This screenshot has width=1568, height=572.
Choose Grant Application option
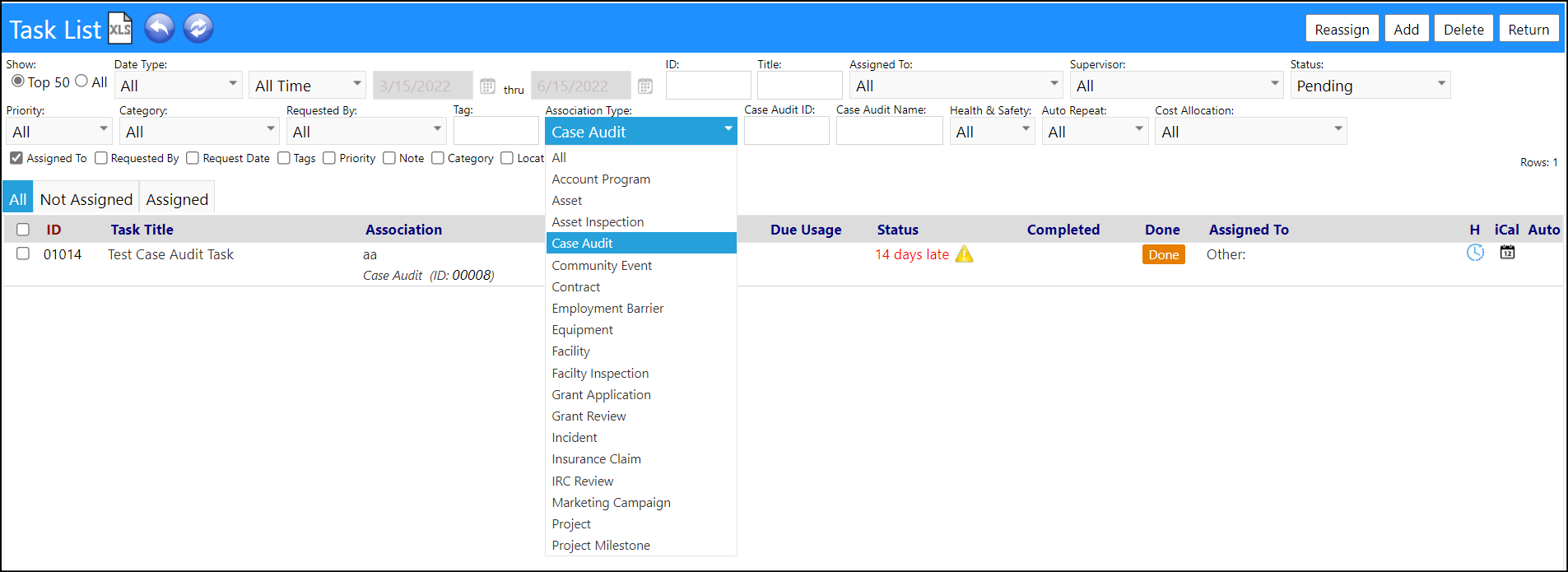641,394
